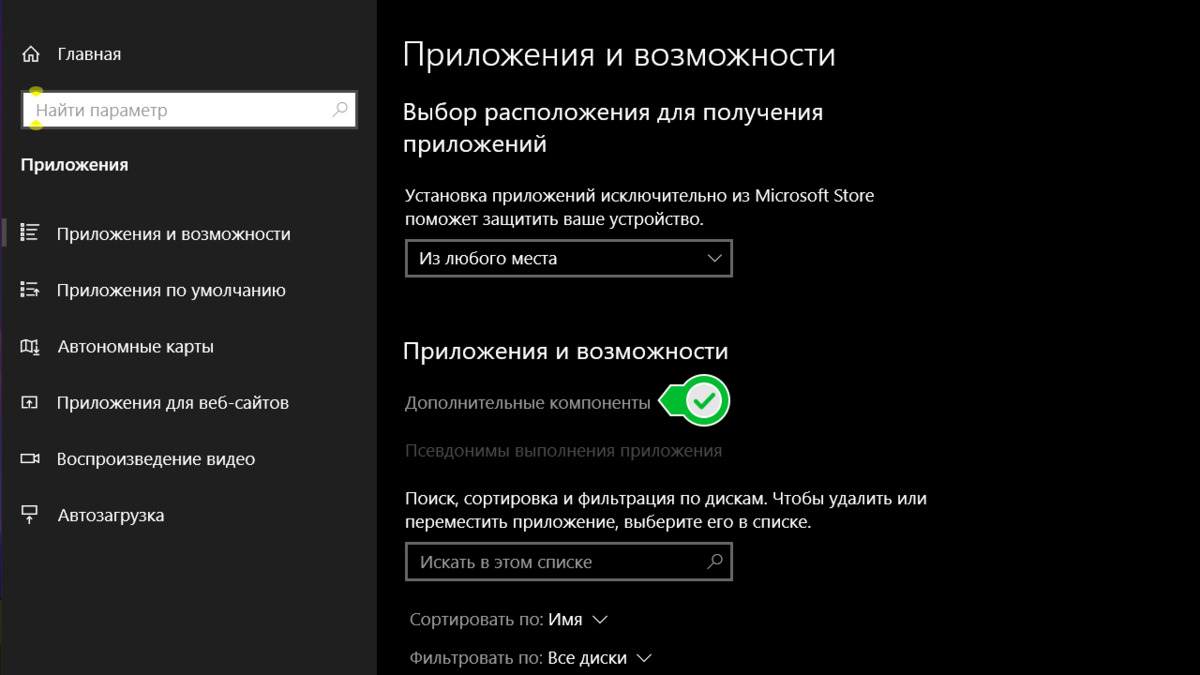Switch to Воспроизведение видео settings
This screenshot has height=675, width=1200.
[157, 459]
